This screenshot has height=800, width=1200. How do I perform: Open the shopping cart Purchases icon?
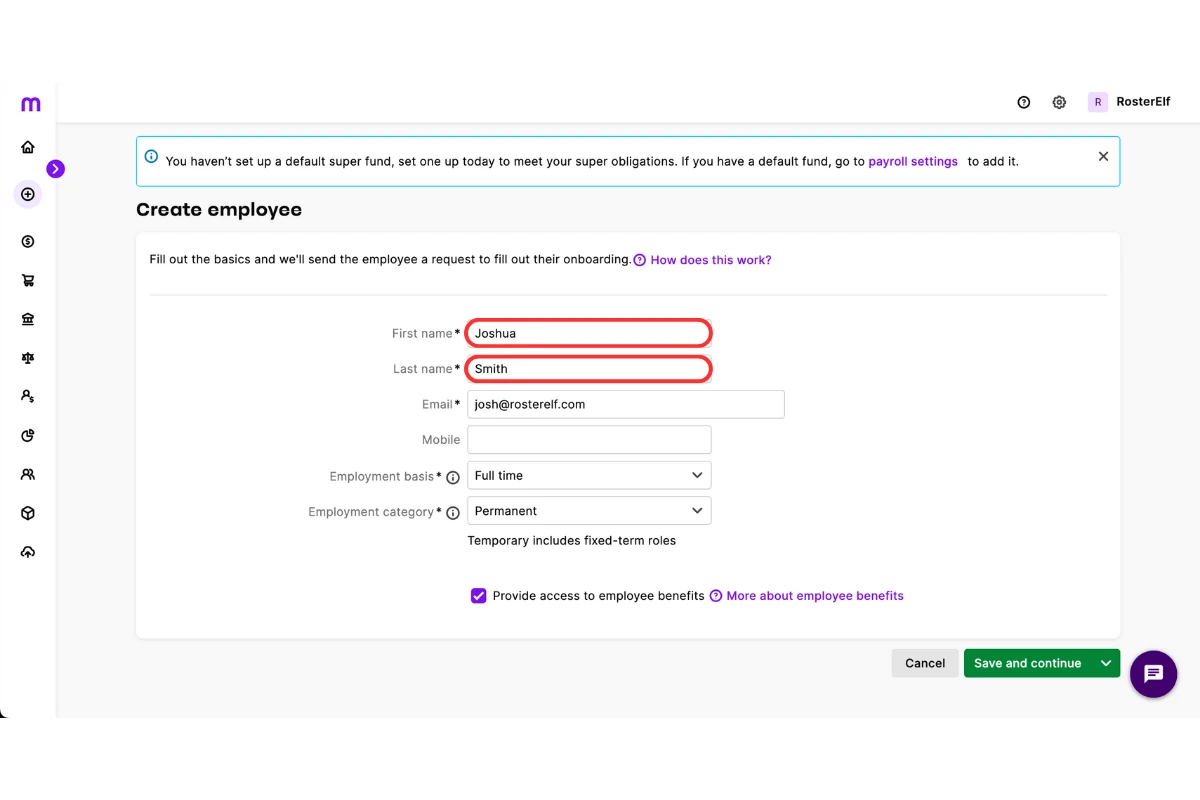pos(28,281)
